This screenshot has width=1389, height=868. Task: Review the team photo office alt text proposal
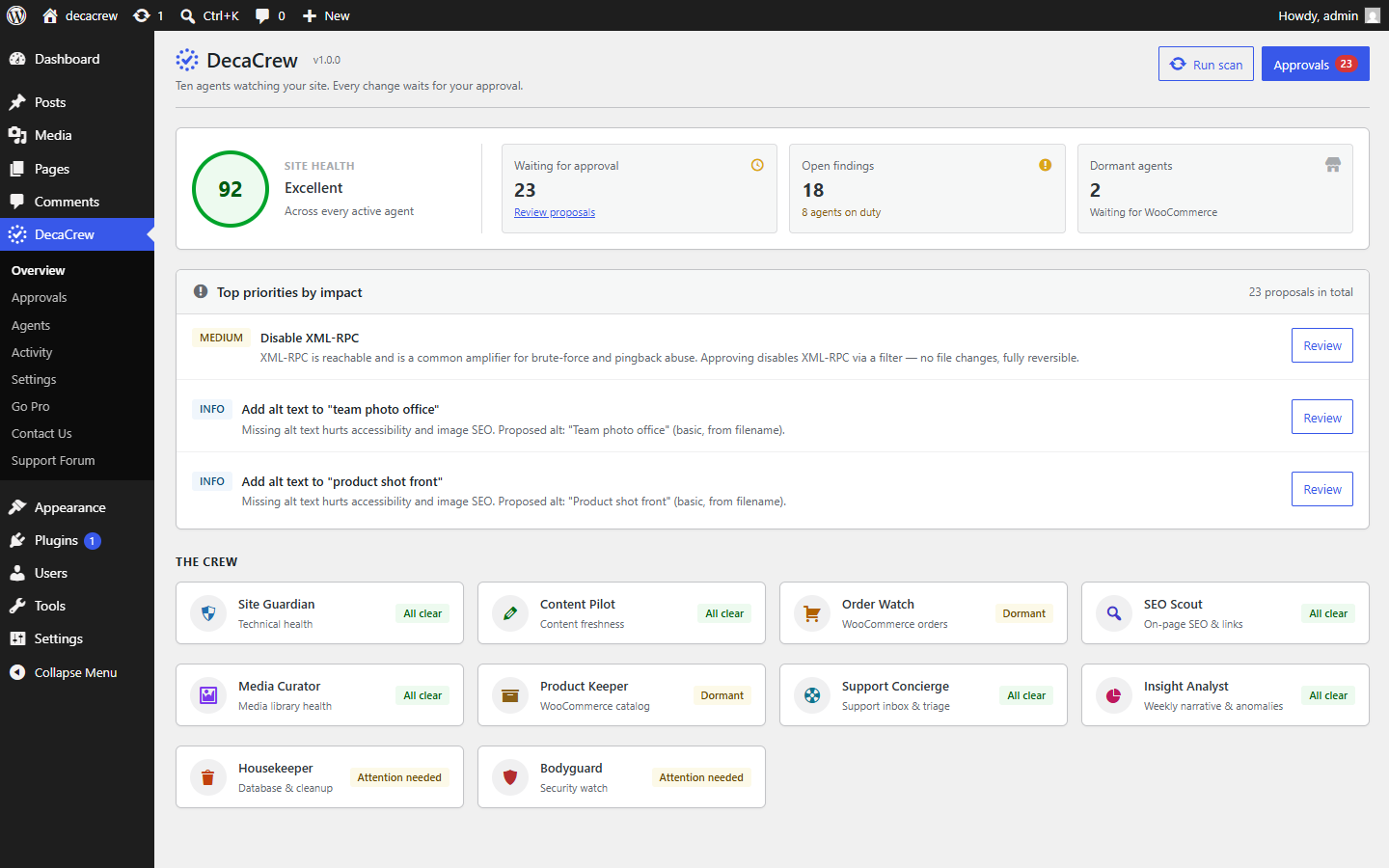[1322, 418]
